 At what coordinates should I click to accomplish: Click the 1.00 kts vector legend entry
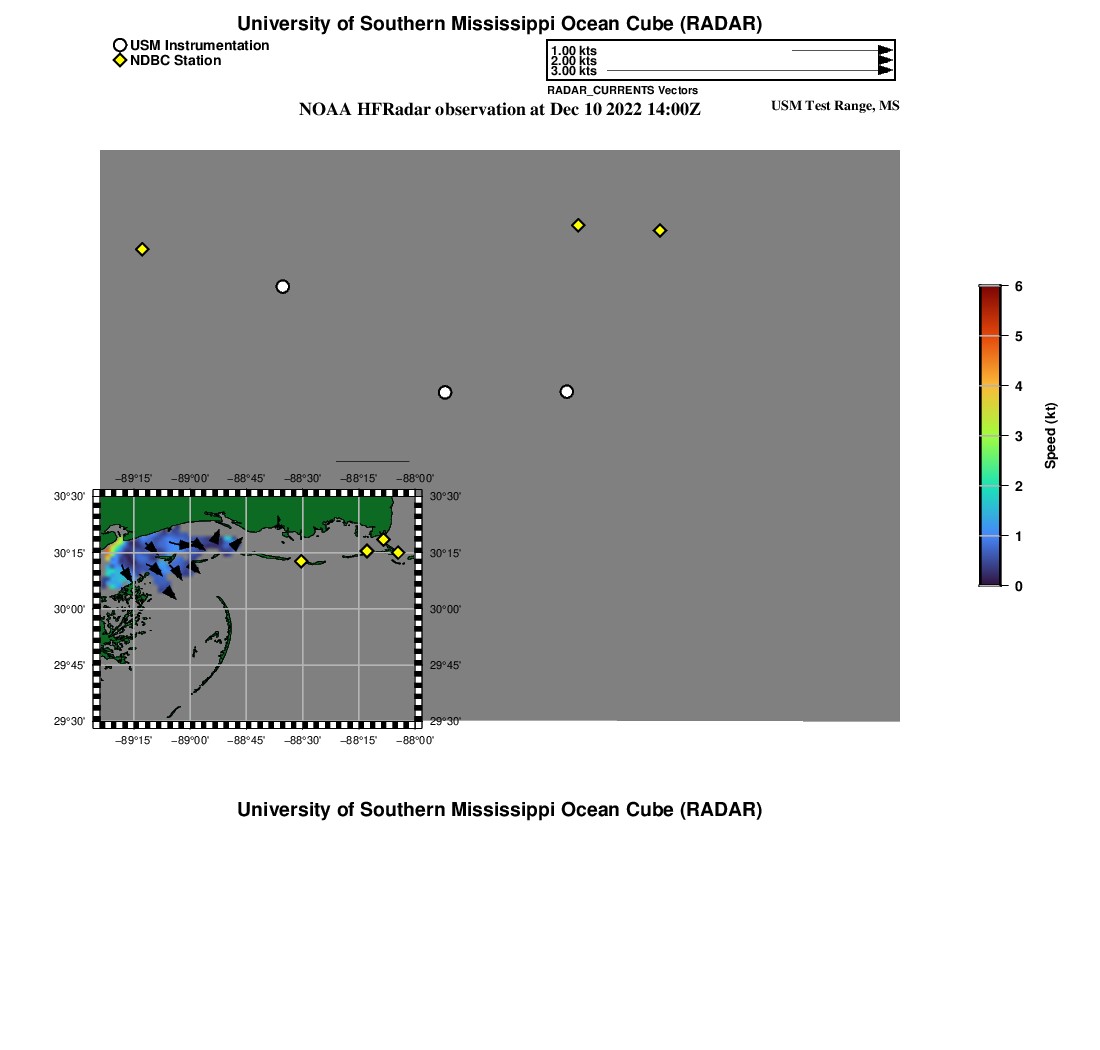coord(574,51)
